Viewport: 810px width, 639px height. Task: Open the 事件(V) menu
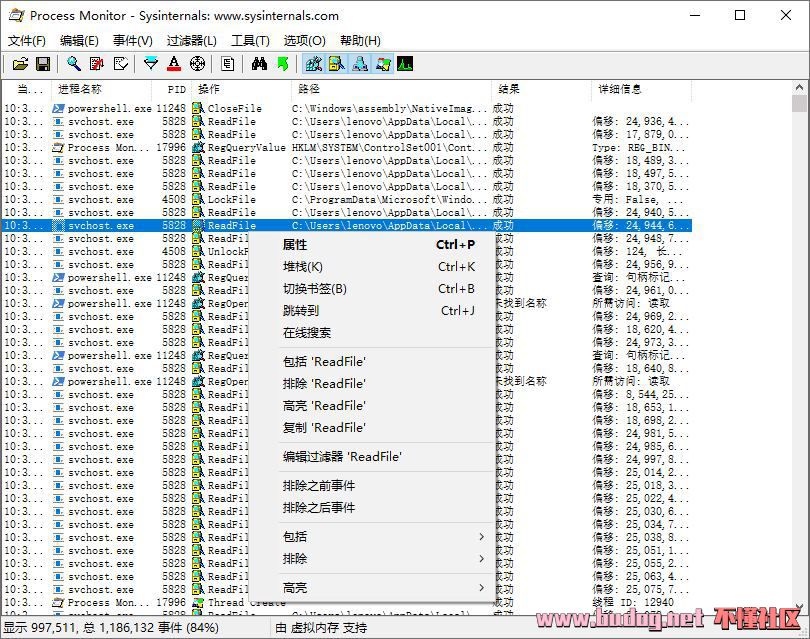coord(133,40)
